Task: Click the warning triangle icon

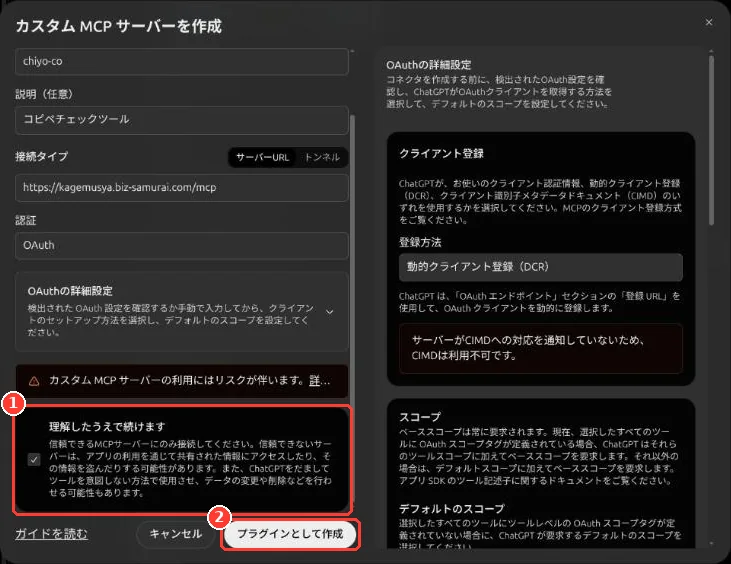Action: 34,381
